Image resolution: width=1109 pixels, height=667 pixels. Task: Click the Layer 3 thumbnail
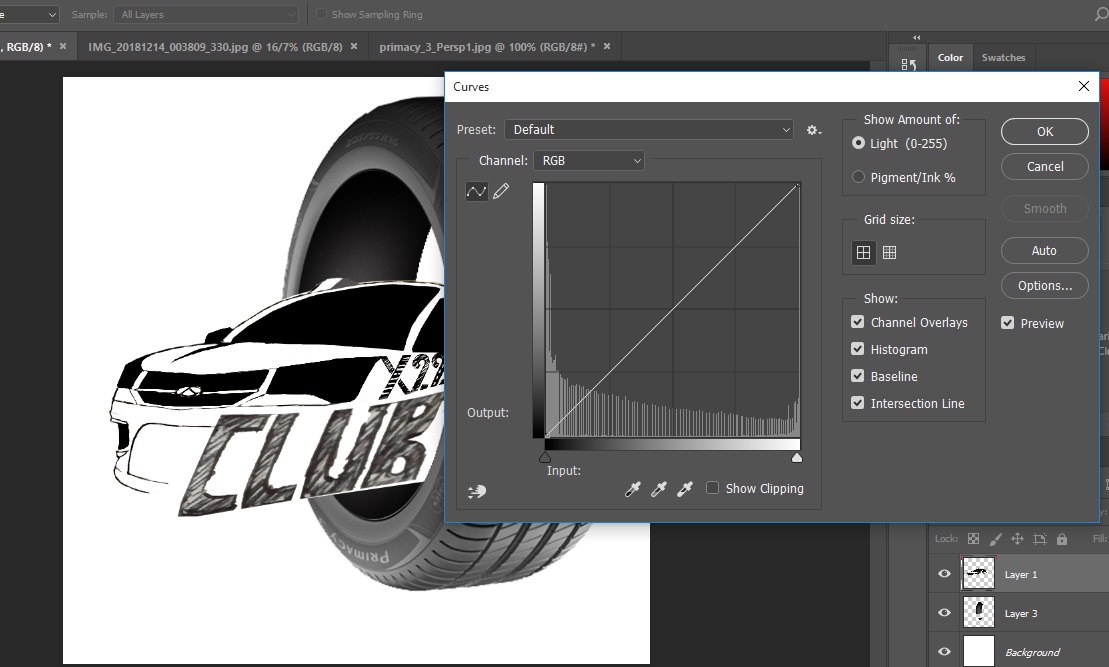(x=979, y=613)
